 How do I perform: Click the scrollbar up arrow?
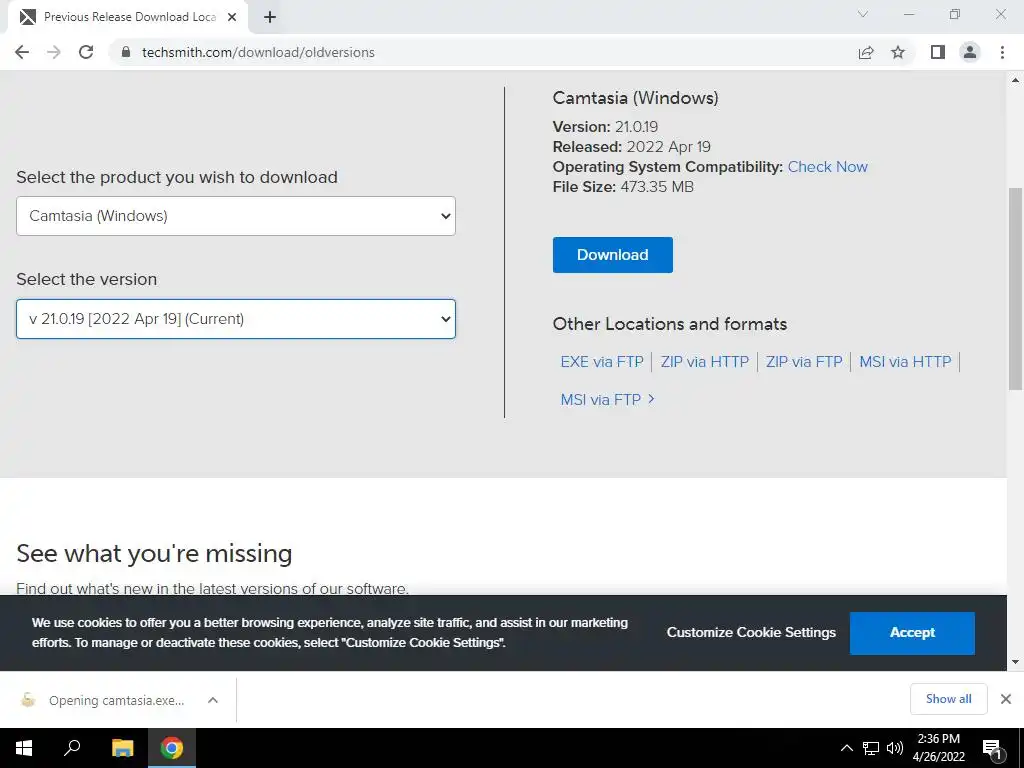click(1016, 80)
